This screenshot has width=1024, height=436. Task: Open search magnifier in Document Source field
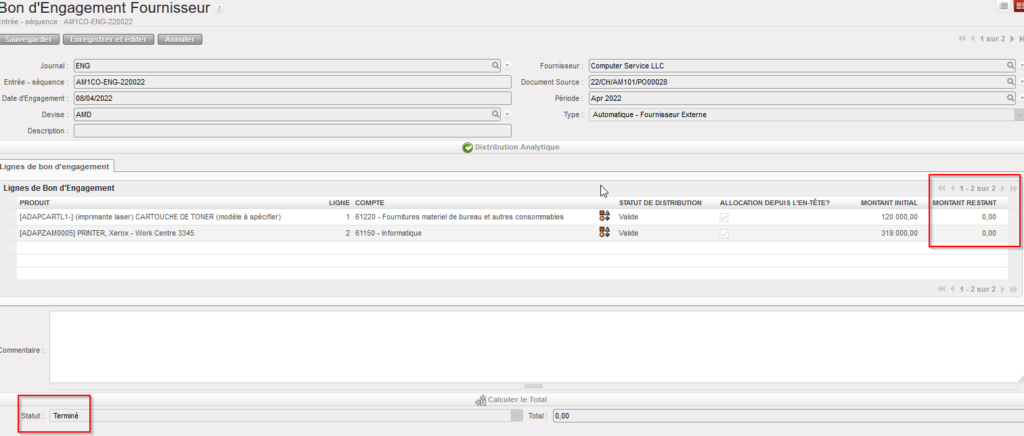click(x=1010, y=82)
